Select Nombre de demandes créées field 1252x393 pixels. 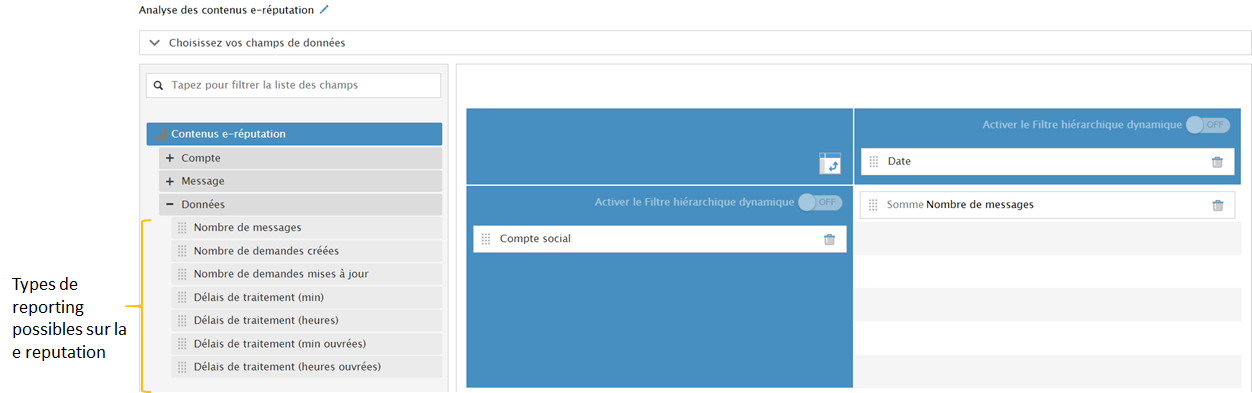pyautogui.click(x=307, y=251)
